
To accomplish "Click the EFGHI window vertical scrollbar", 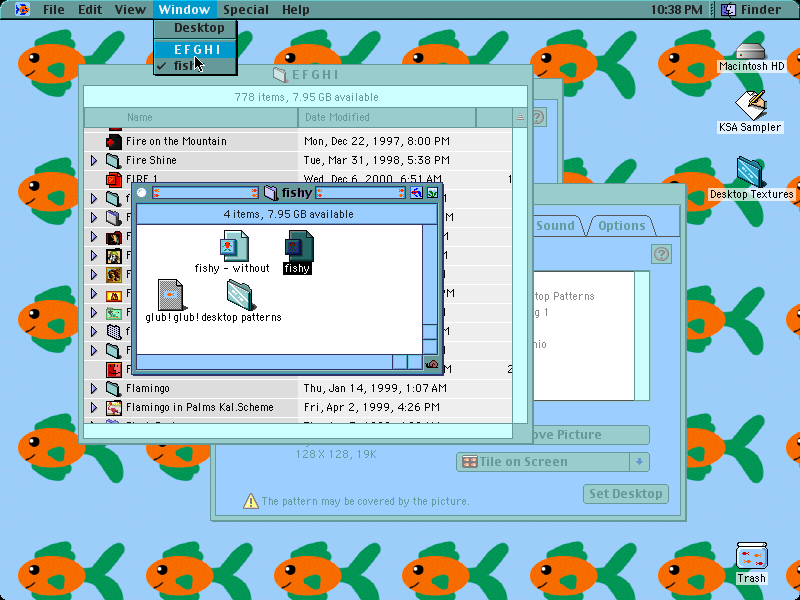I will (519, 276).
